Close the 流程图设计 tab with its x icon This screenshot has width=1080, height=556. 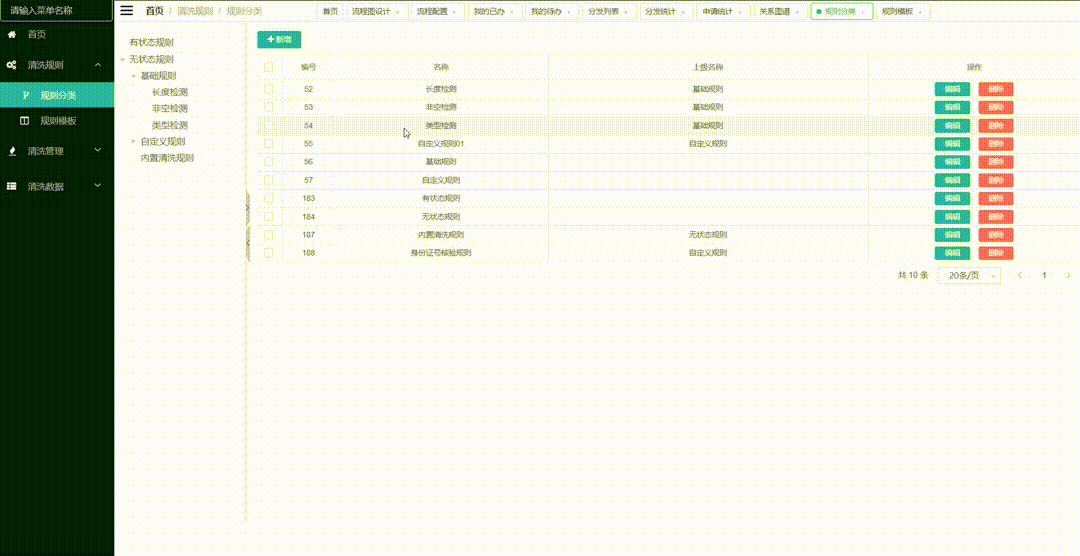398,12
